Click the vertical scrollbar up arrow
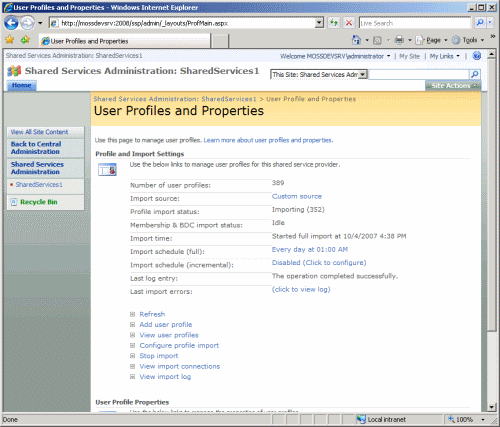The image size is (500, 427). coord(491,54)
